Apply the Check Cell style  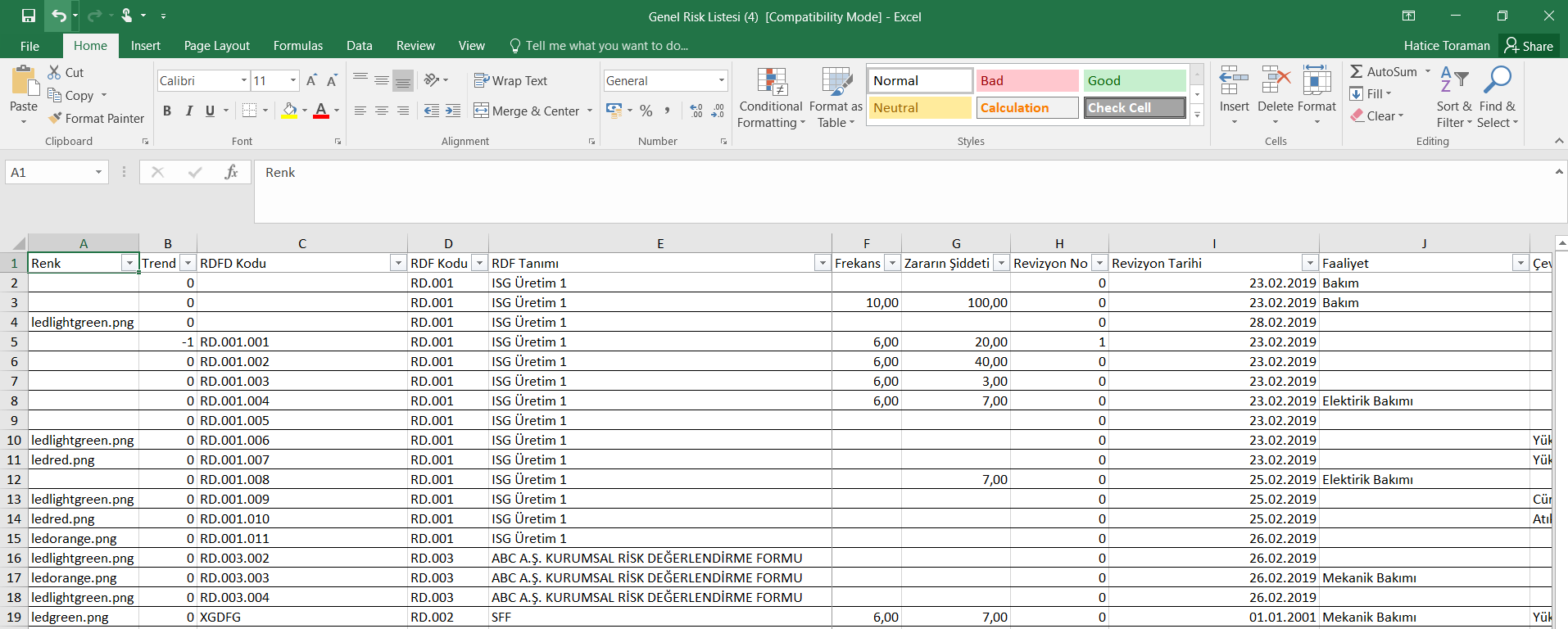(1135, 107)
